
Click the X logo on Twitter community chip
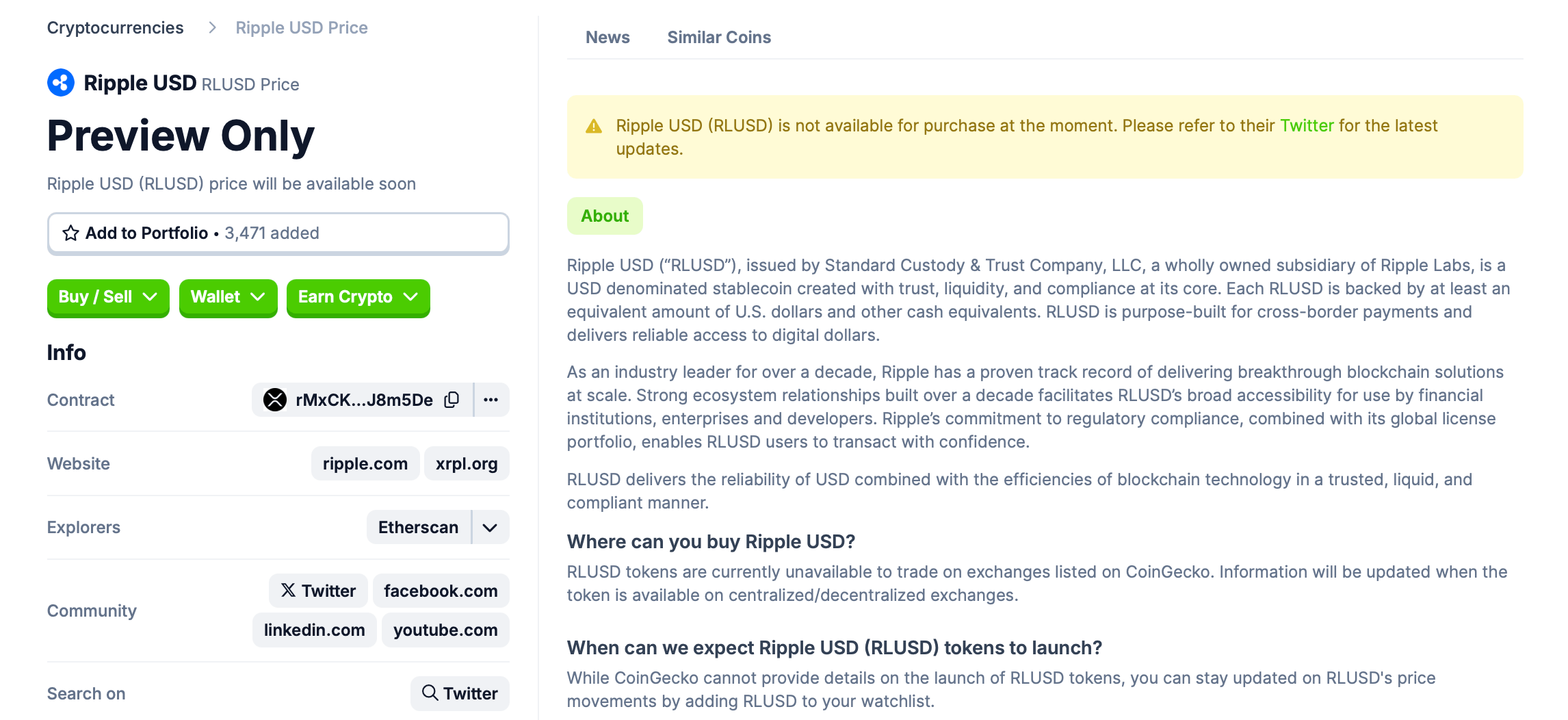(289, 591)
